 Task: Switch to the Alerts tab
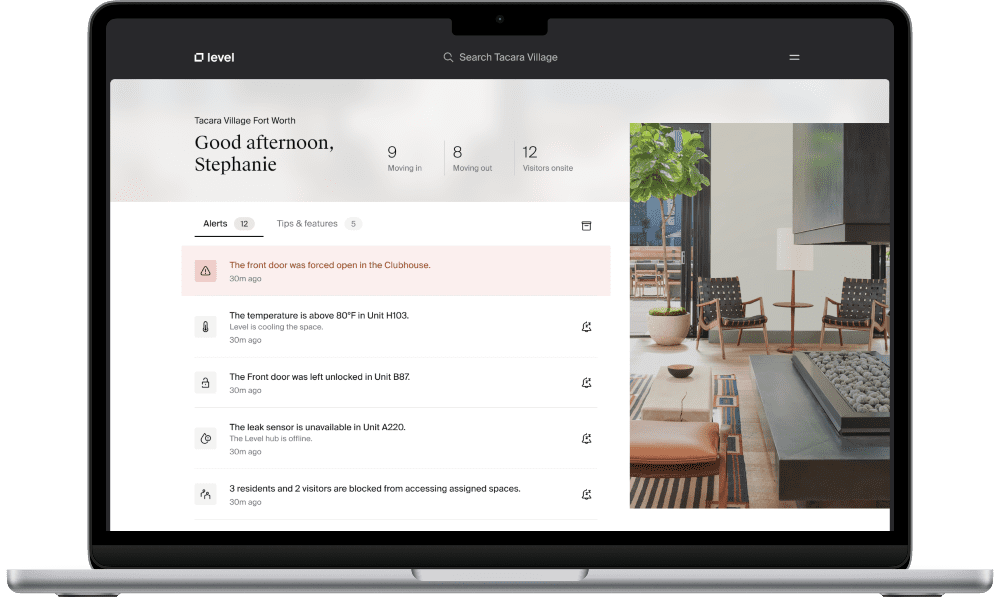click(x=228, y=224)
